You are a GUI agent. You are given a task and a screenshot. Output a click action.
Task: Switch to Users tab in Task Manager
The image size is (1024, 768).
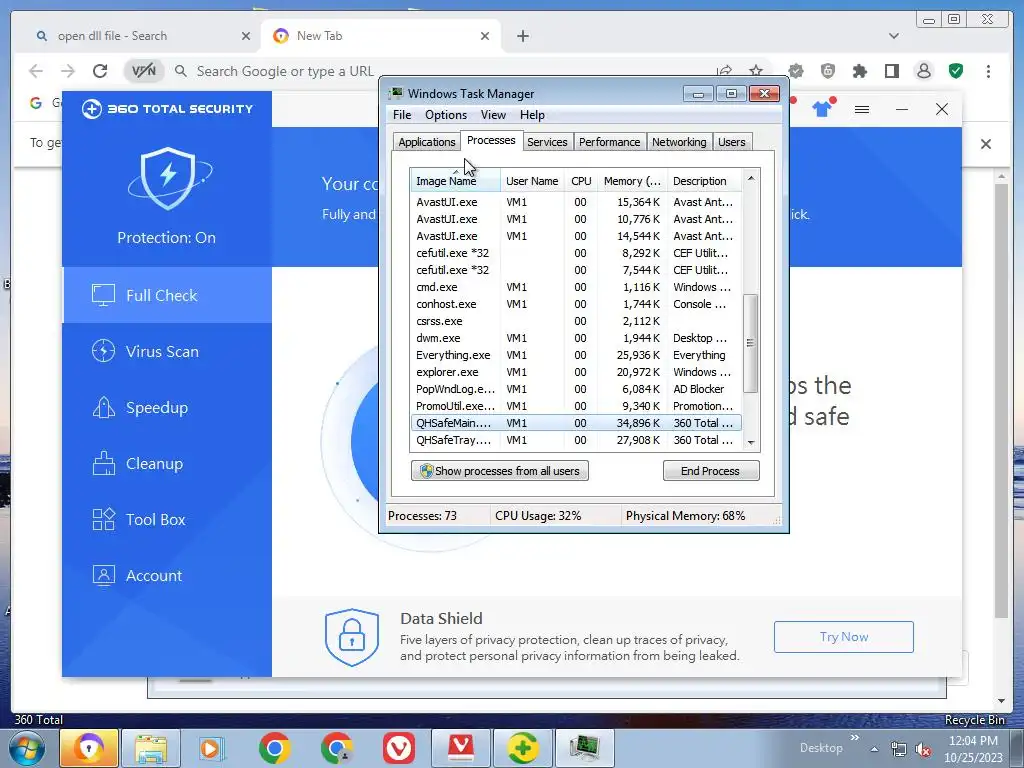pyautogui.click(x=731, y=142)
